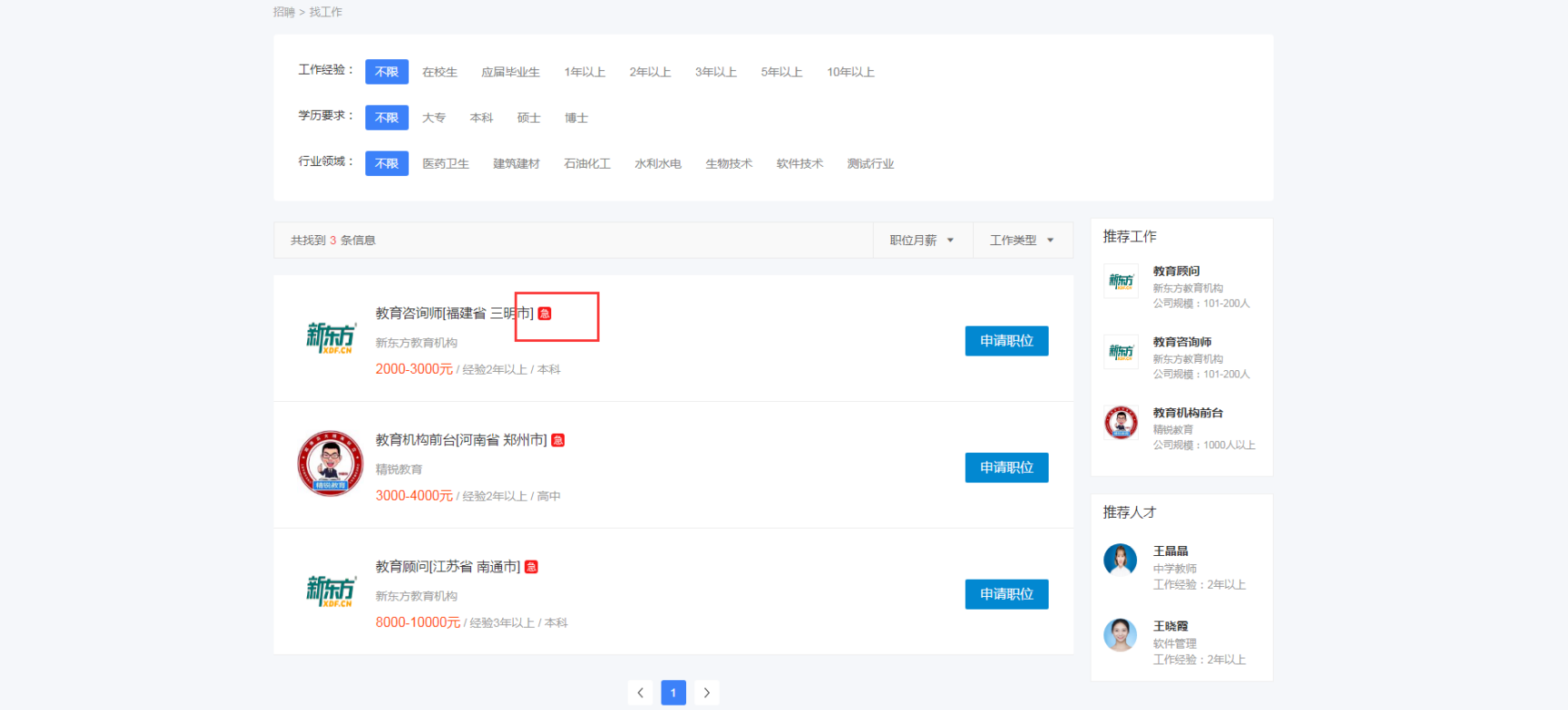
Task: Go to the previous page arrow
Action: coord(641,693)
